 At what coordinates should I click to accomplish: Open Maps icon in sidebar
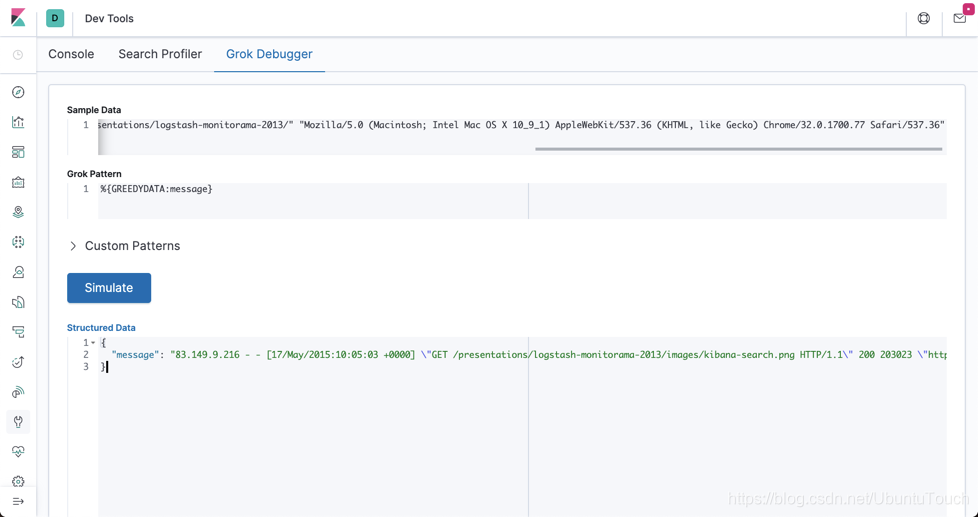pyautogui.click(x=18, y=212)
